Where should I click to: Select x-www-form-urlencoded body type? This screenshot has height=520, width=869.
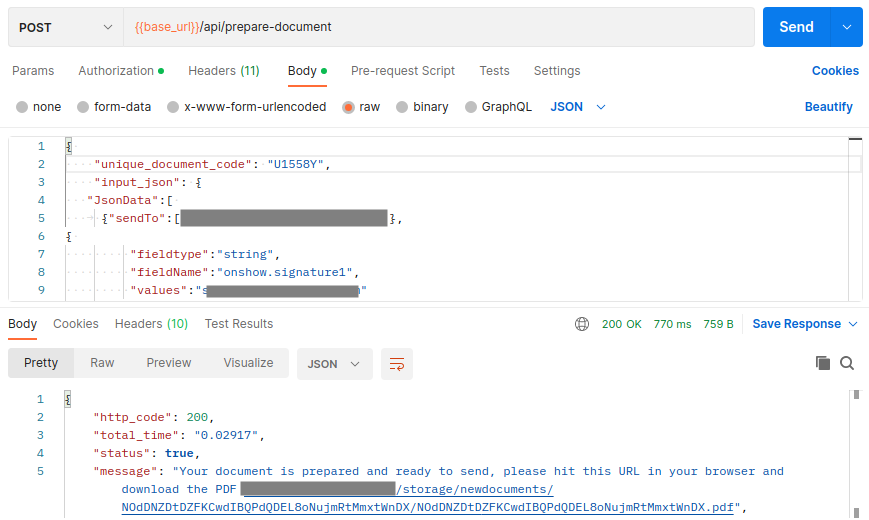247,107
